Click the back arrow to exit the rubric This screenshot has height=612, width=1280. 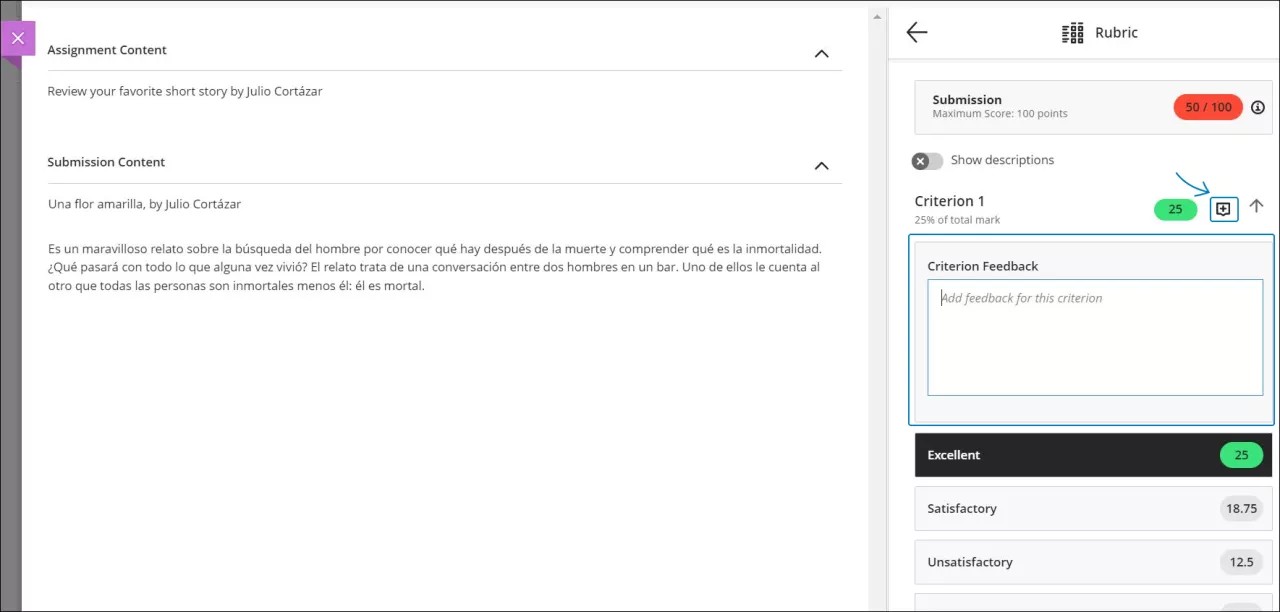[x=916, y=32]
